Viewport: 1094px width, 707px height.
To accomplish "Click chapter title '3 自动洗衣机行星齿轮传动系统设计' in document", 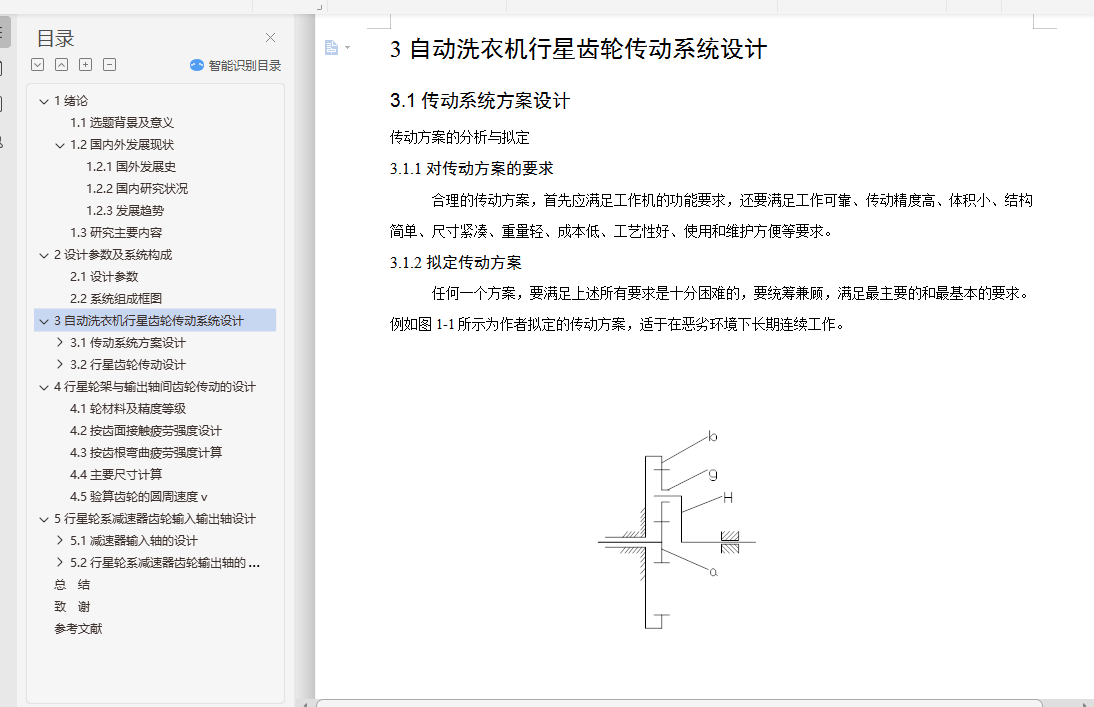I will [578, 49].
